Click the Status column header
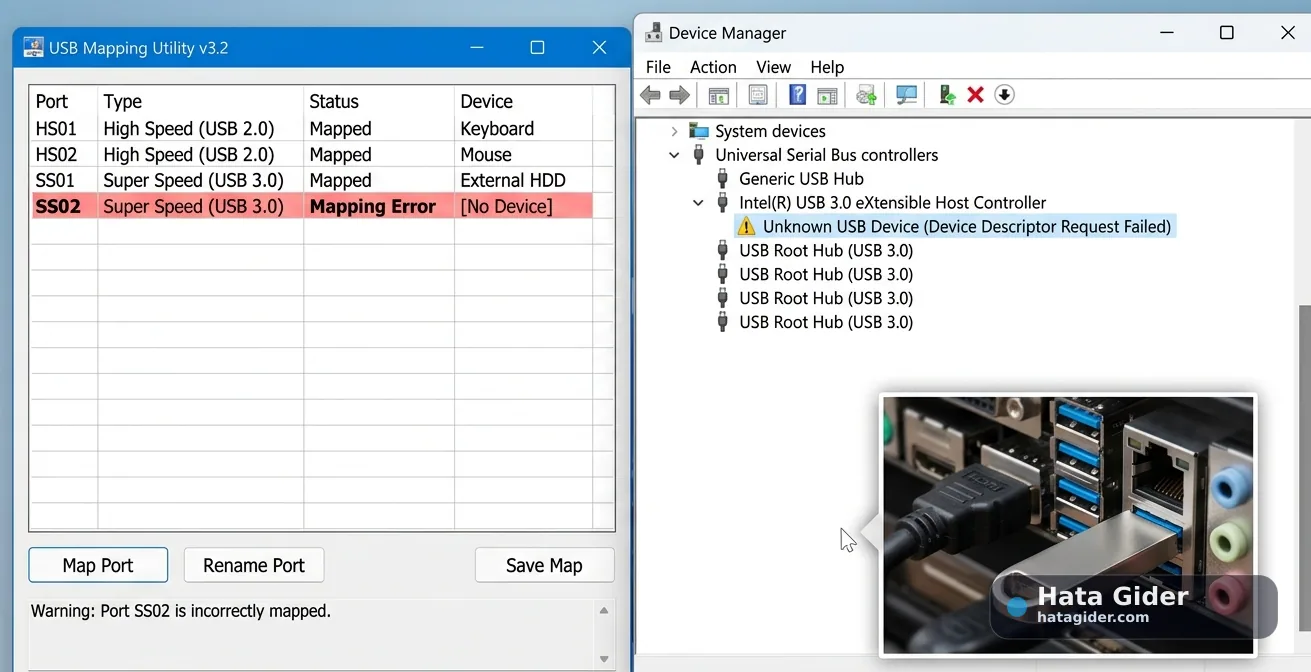Viewport: 1311px width, 672px height. pyautogui.click(x=379, y=102)
